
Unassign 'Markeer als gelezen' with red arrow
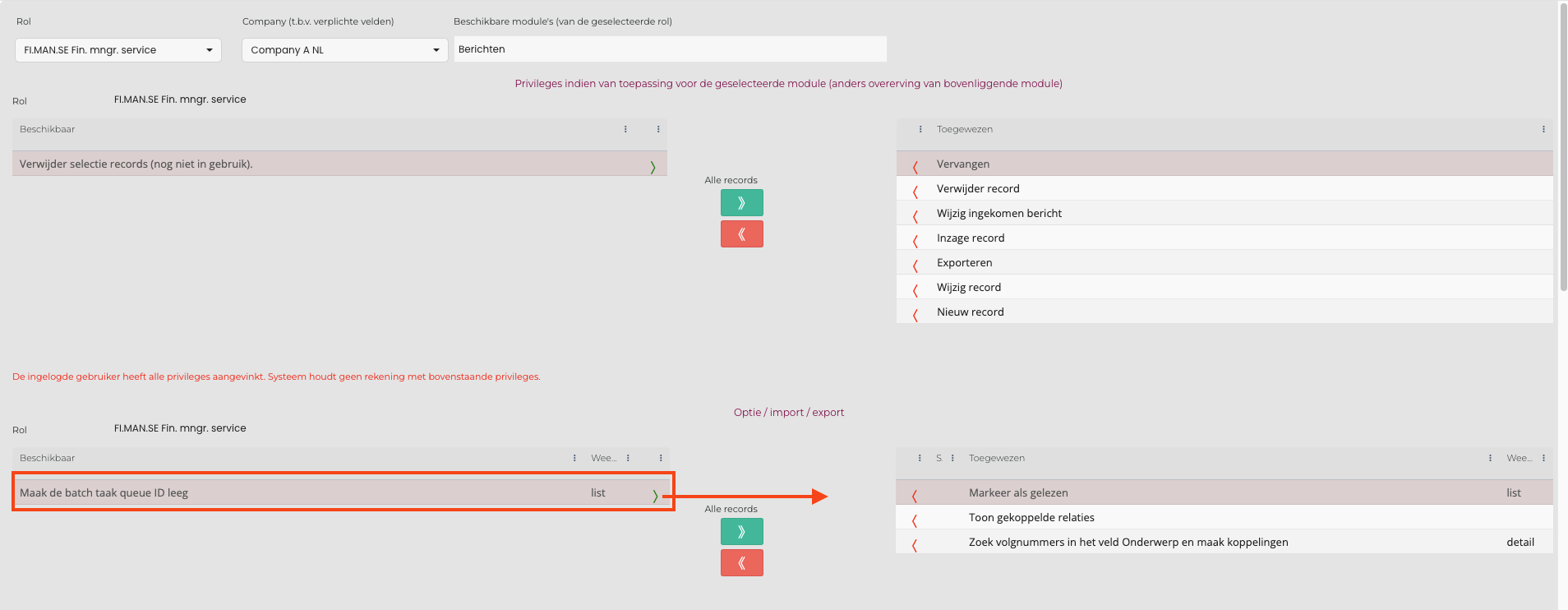pyautogui.click(x=915, y=496)
